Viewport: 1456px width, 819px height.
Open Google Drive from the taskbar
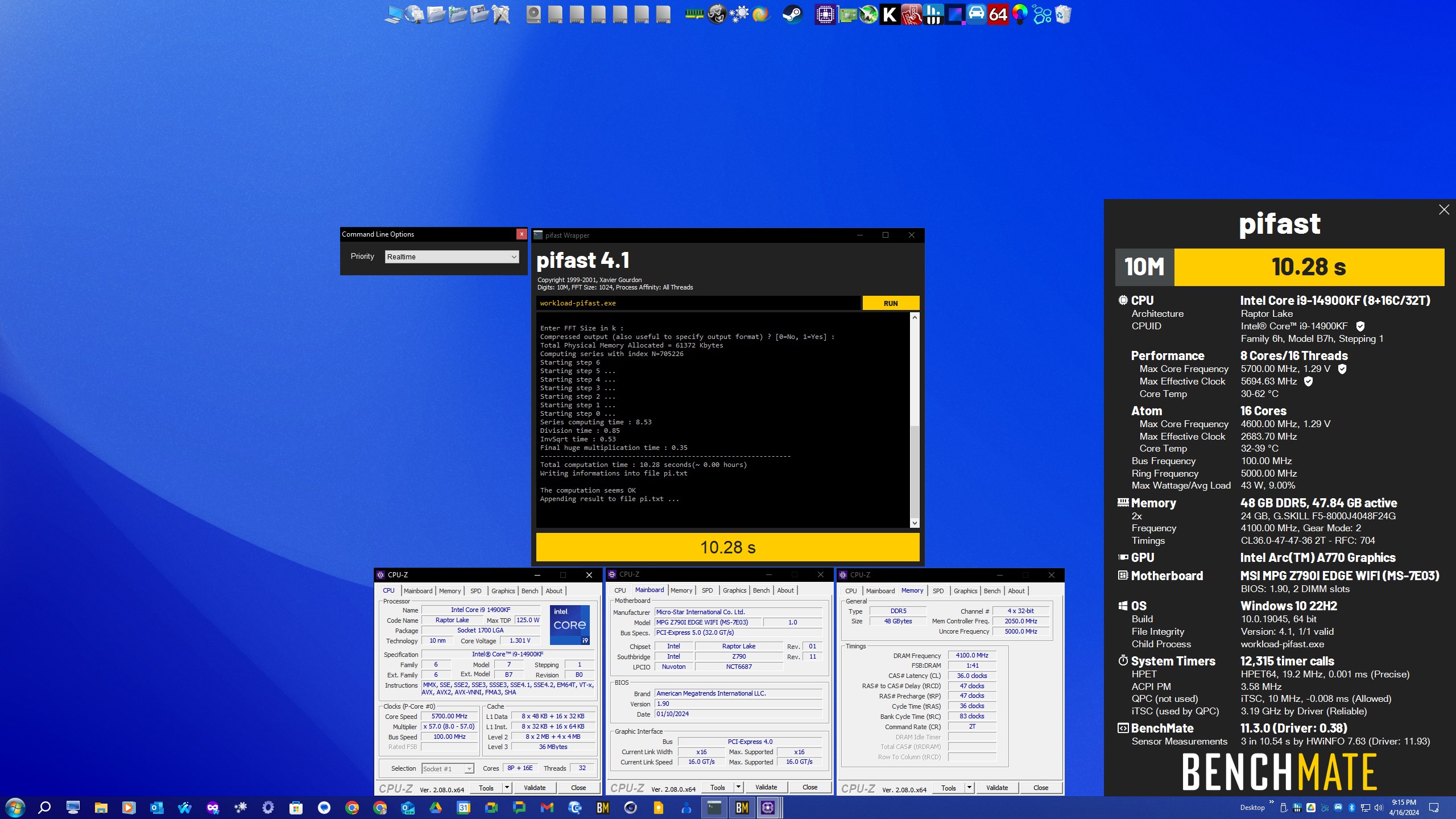[436, 808]
